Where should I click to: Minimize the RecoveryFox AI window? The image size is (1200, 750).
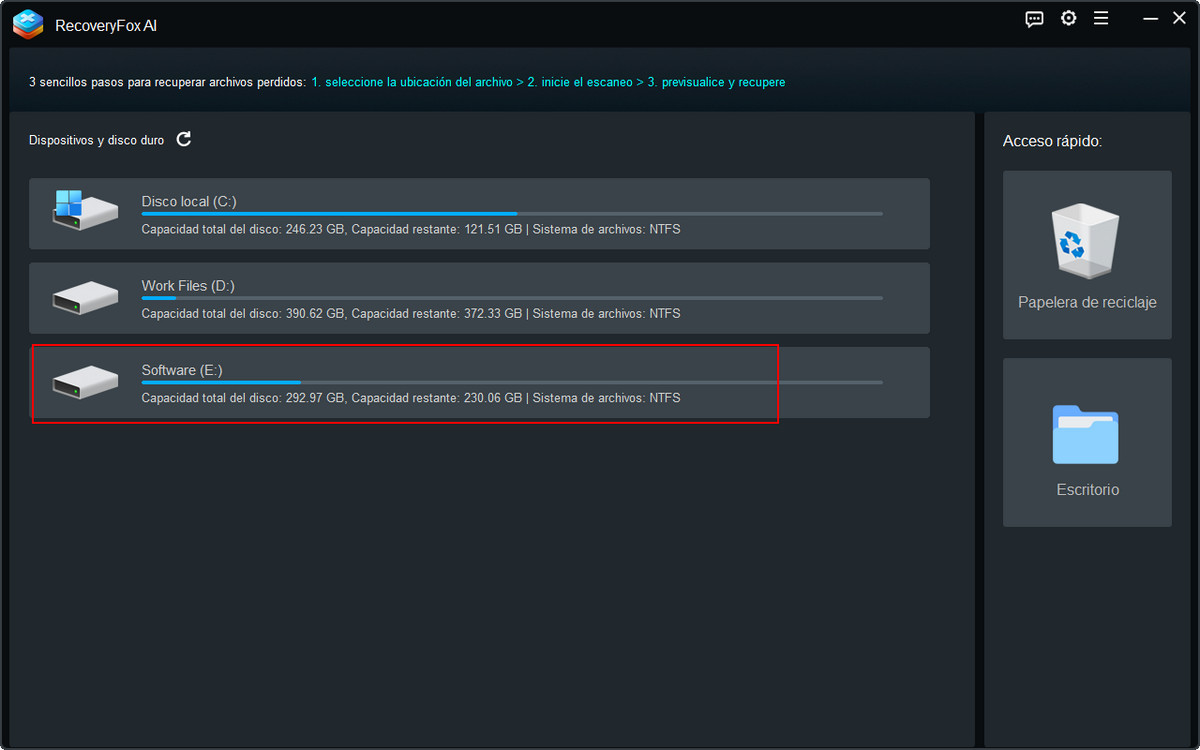1152,19
